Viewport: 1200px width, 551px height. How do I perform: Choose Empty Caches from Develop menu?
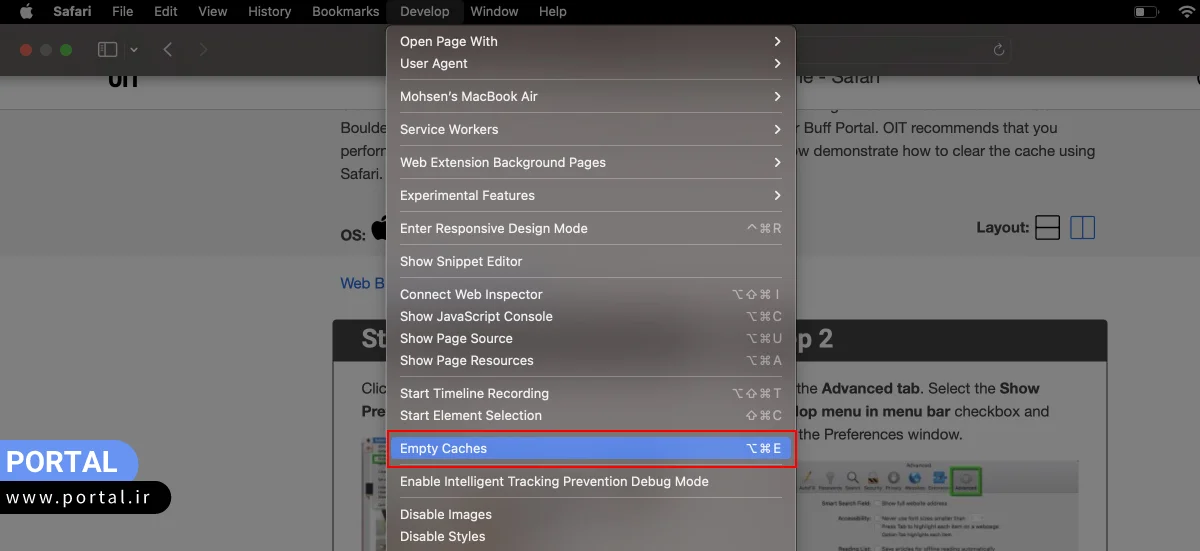(x=590, y=448)
